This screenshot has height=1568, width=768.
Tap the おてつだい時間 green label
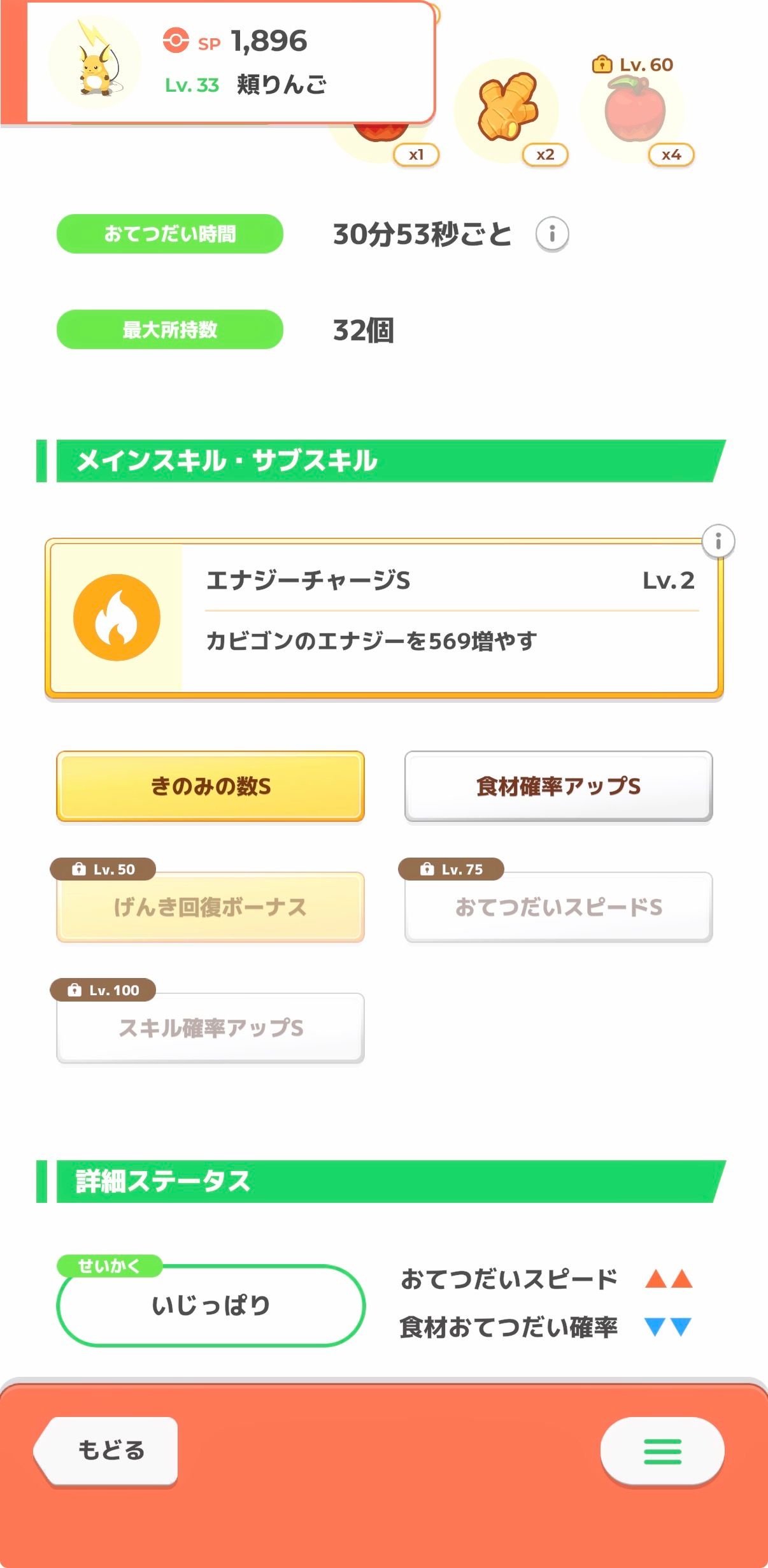[x=170, y=234]
